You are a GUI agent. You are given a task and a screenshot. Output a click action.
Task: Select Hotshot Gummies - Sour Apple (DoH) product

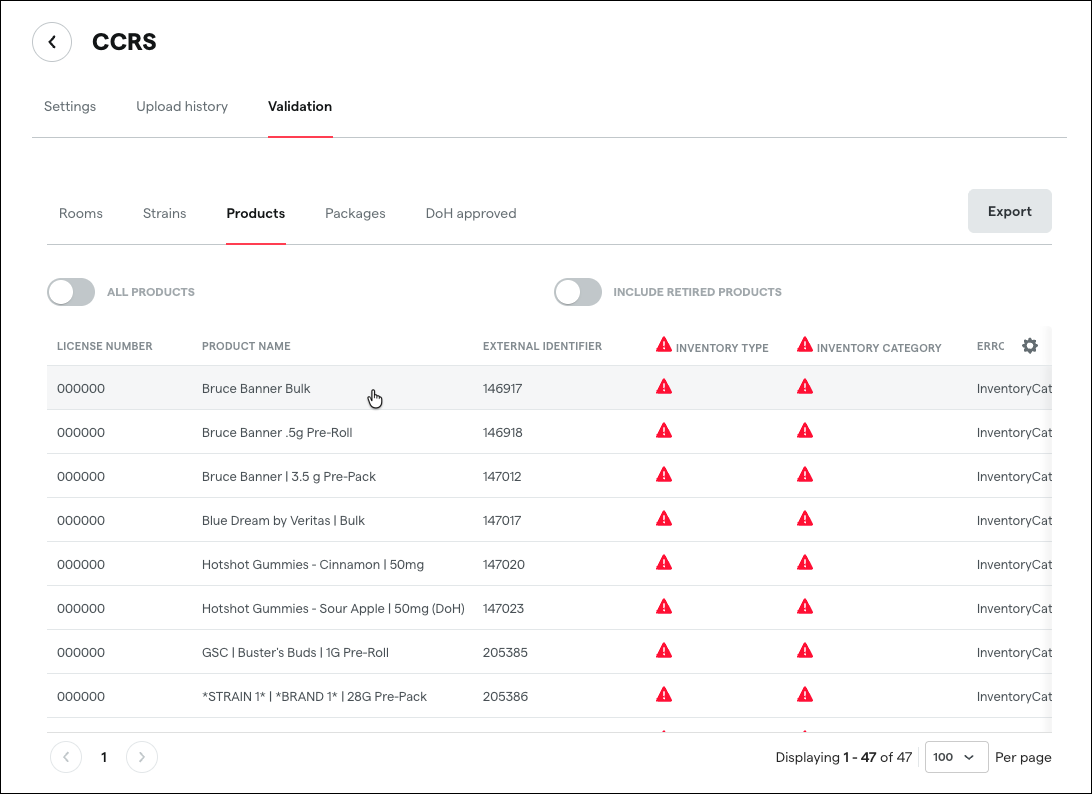pyautogui.click(x=333, y=608)
